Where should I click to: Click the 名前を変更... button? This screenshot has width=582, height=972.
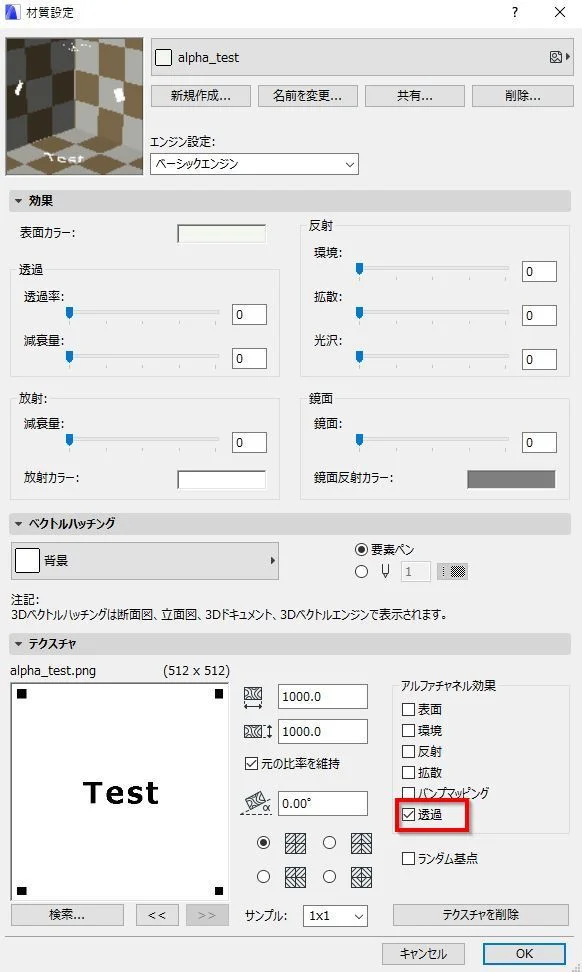coord(307,95)
